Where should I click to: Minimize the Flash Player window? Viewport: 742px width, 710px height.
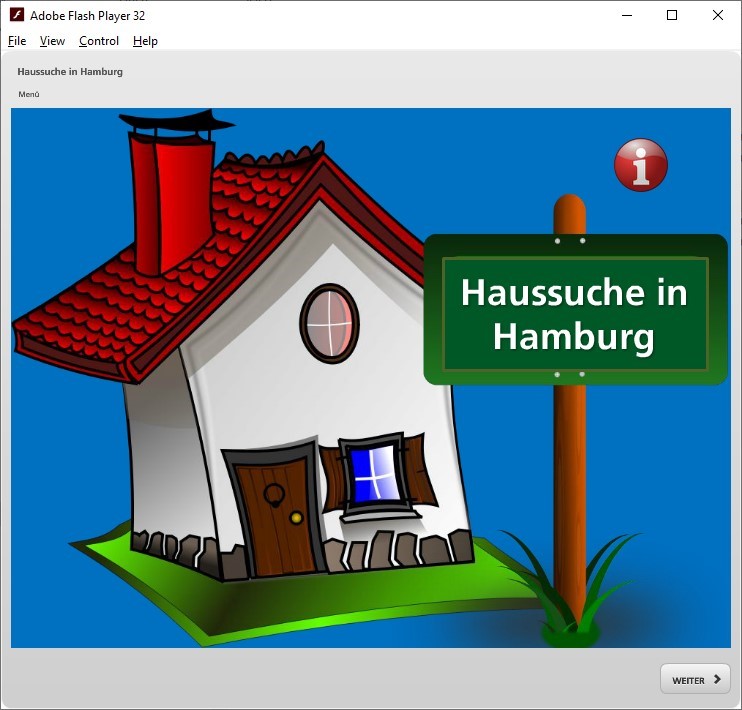pyautogui.click(x=627, y=15)
